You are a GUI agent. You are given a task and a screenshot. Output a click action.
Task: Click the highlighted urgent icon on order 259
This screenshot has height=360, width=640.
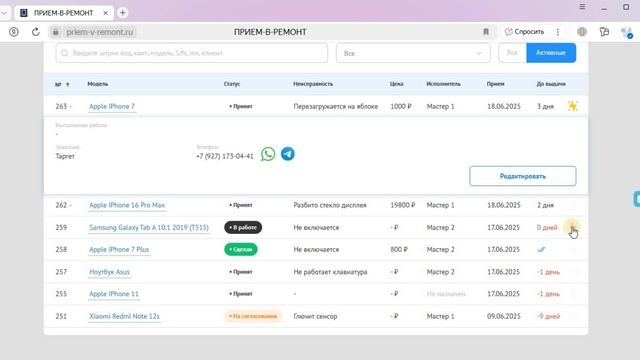click(x=571, y=227)
